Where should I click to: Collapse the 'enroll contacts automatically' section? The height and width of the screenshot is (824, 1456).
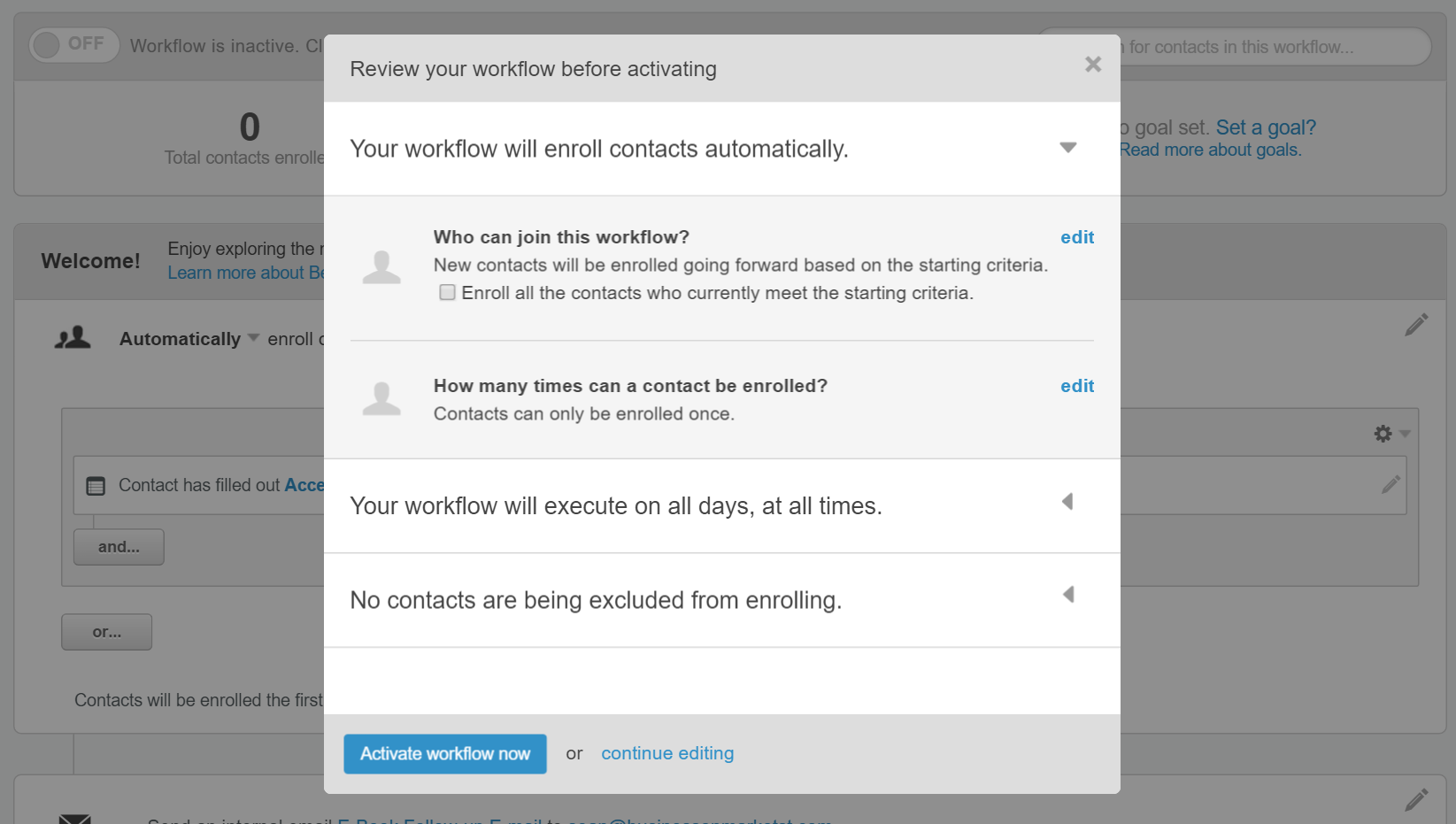click(x=1068, y=148)
